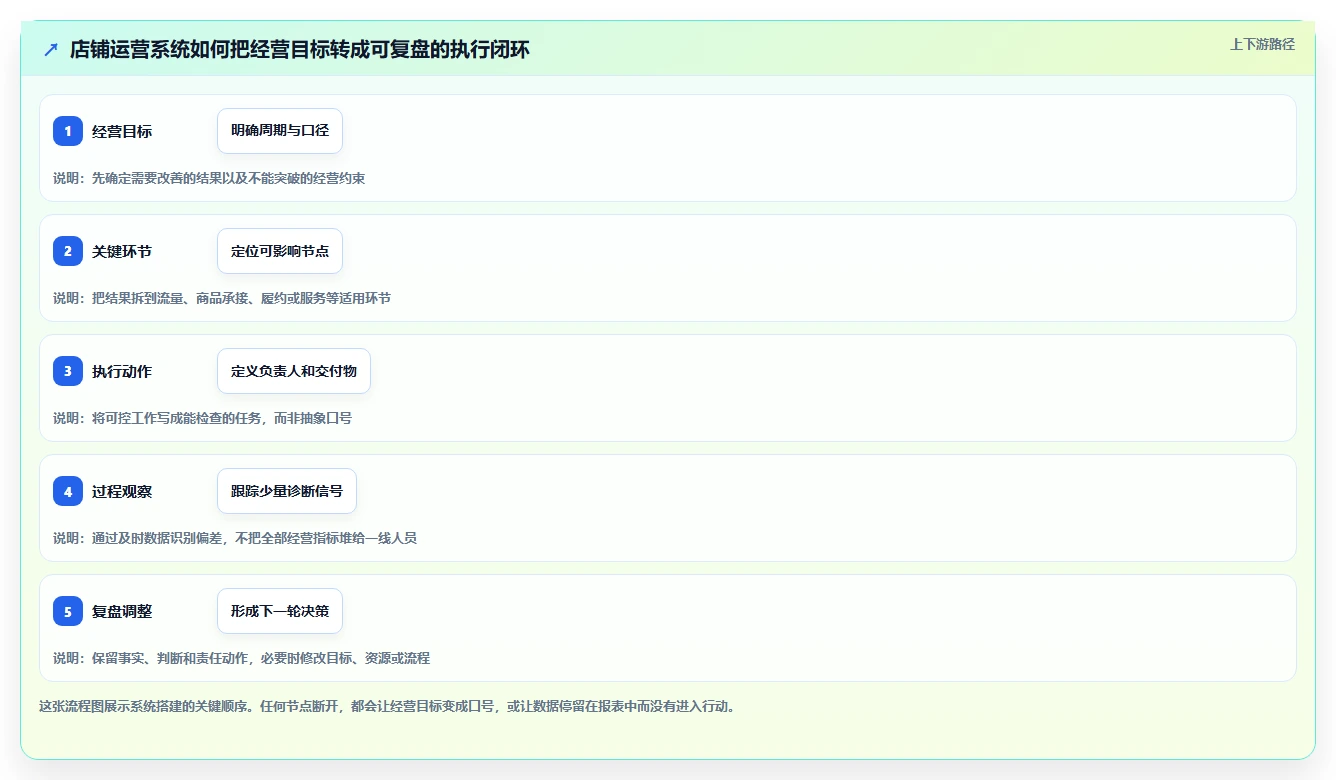This screenshot has width=1336, height=780.
Task: Click the 定位可影响节点 chip
Action: click(280, 251)
